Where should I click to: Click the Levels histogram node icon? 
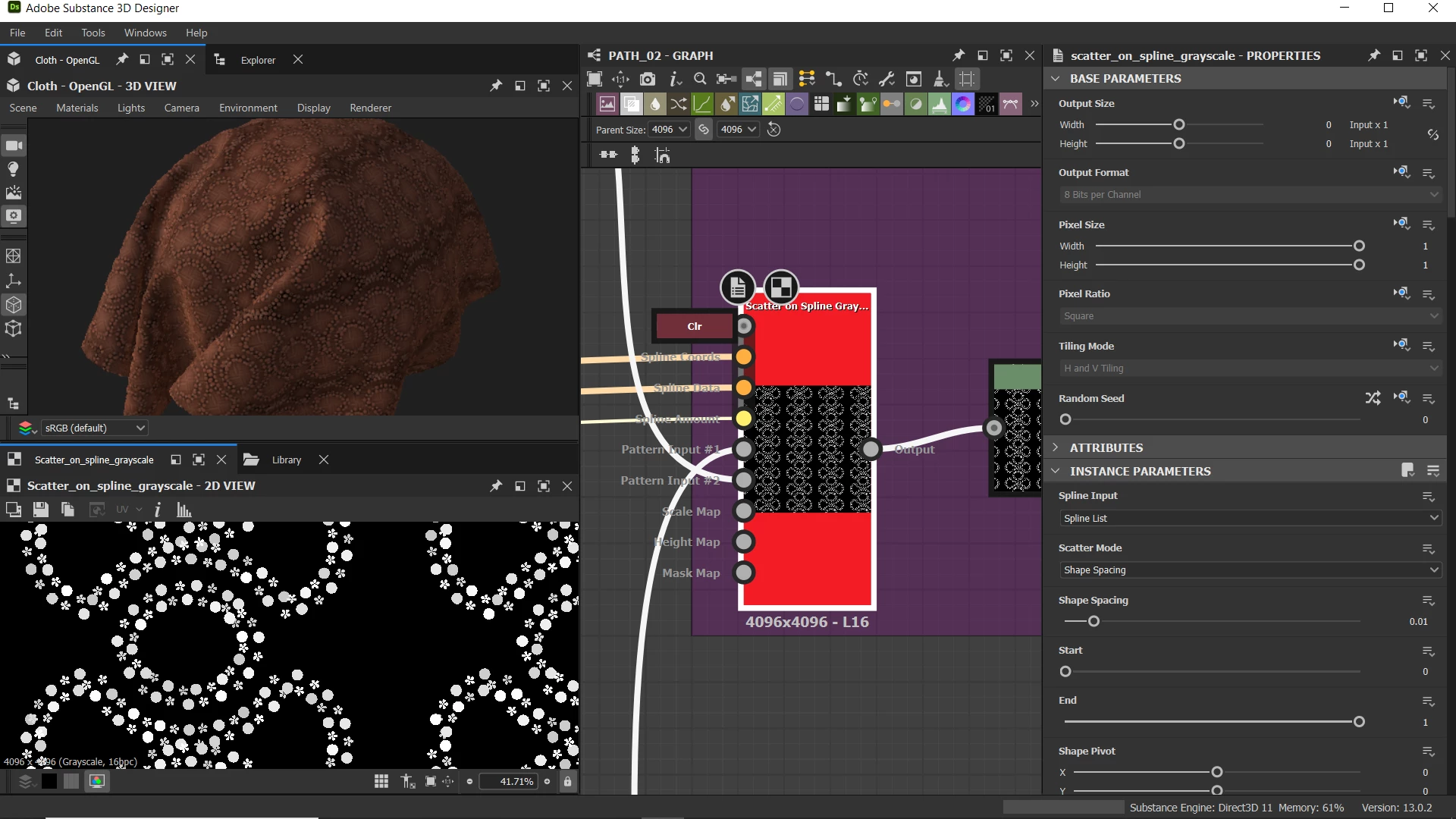pos(939,104)
